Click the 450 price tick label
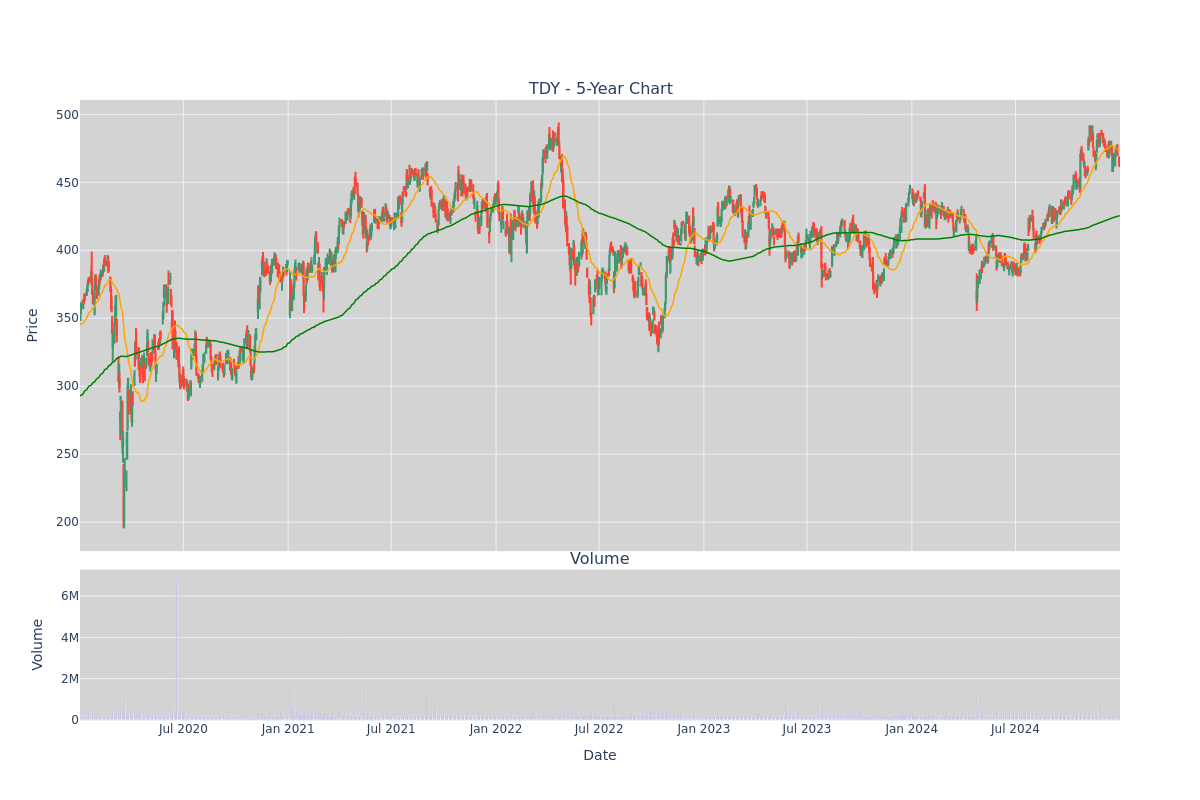The image size is (1200, 800). point(67,183)
